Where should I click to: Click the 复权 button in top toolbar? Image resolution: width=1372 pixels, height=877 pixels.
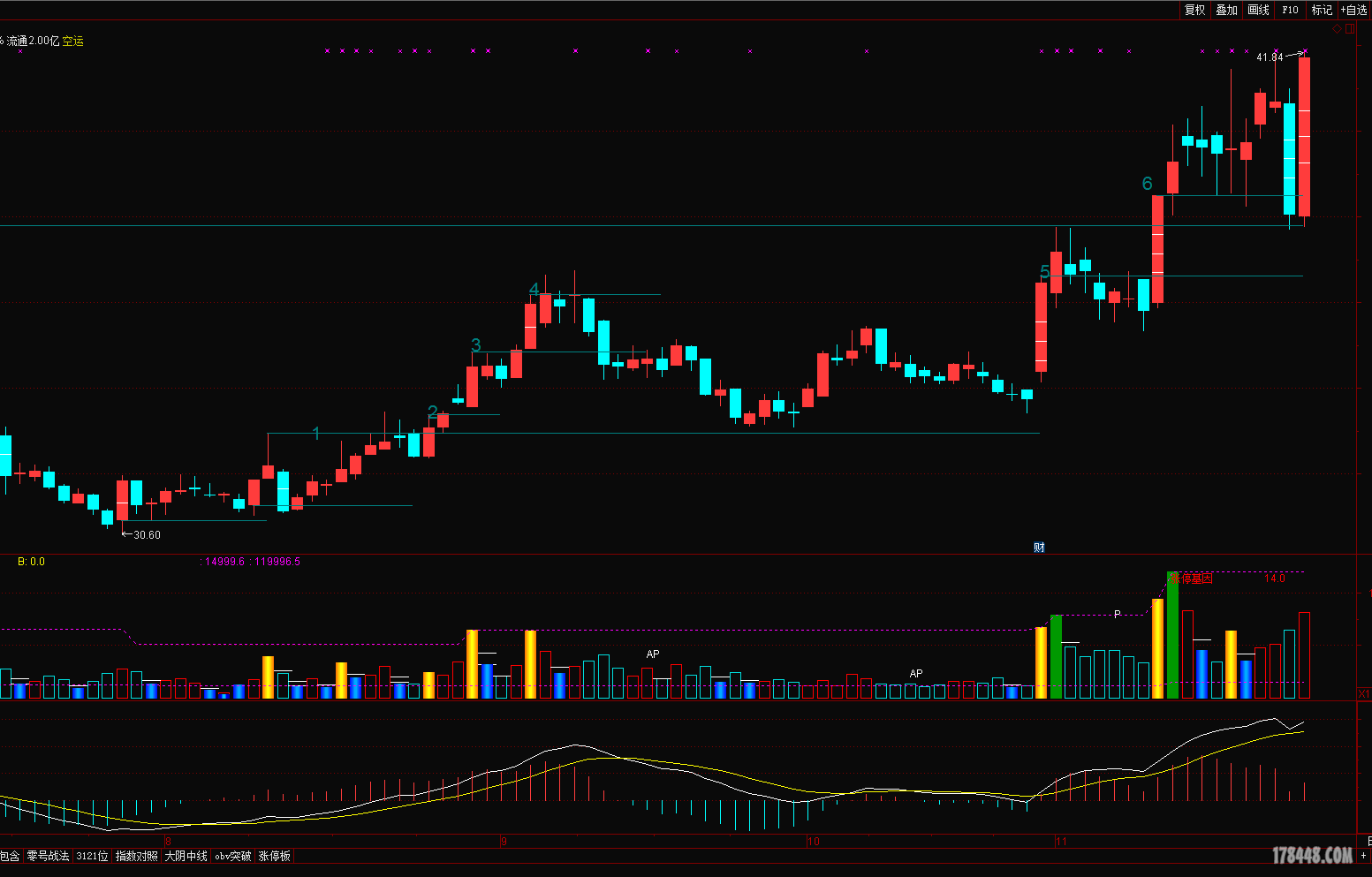[x=1194, y=10]
